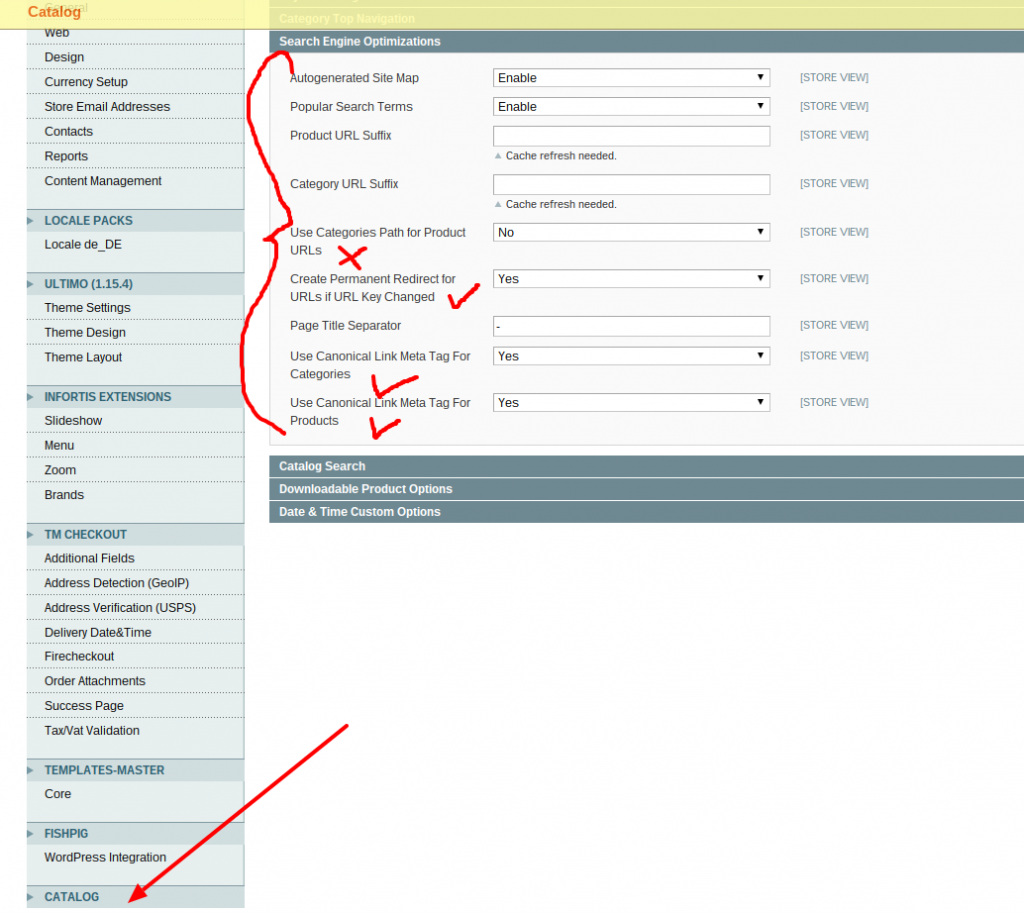
Task: Open Store Email Addresses configuration
Action: coord(107,107)
